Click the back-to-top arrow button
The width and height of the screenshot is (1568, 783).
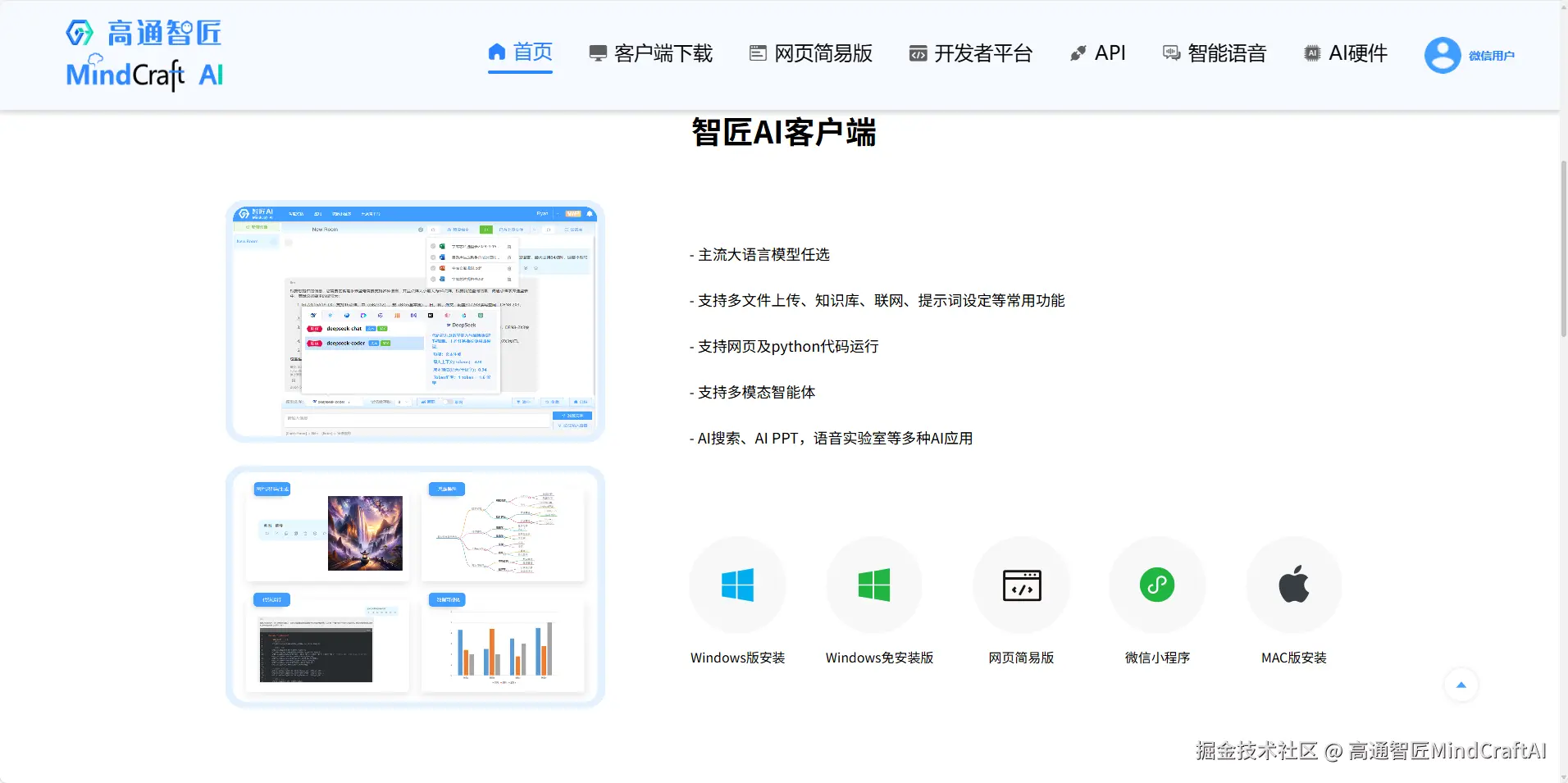1461,685
